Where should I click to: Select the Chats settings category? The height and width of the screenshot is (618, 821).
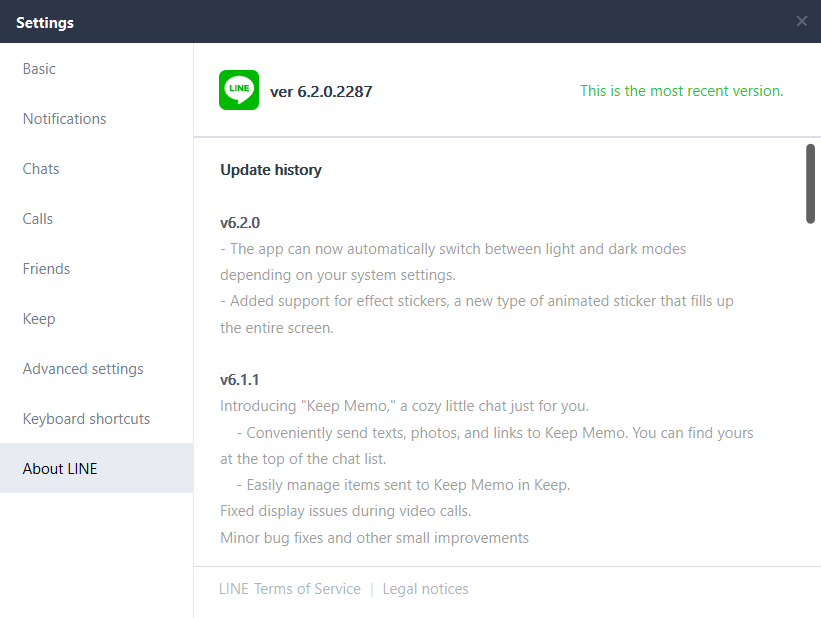pyautogui.click(x=97, y=169)
